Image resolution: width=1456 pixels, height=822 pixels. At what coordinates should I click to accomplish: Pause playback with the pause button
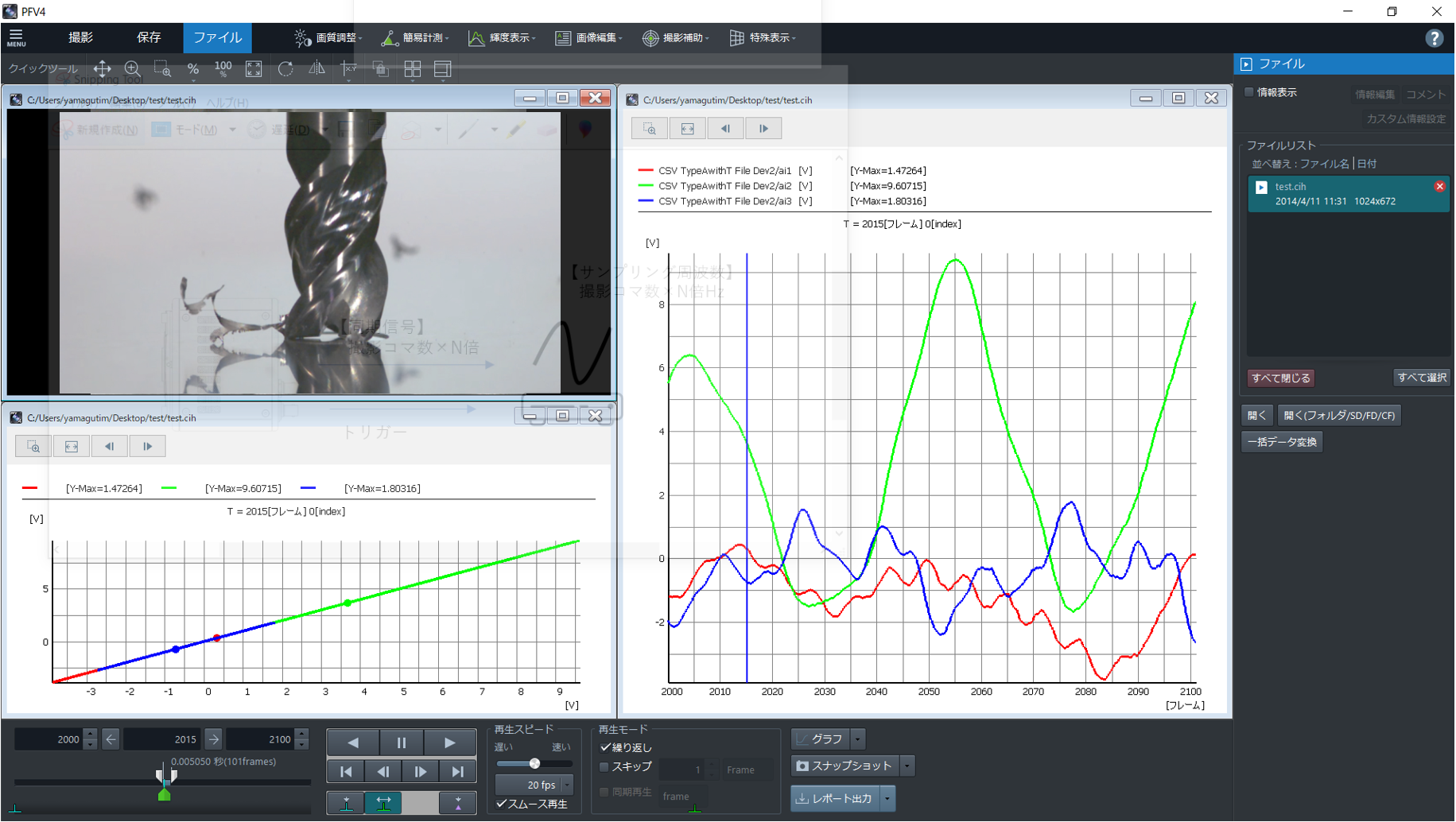[x=402, y=743]
